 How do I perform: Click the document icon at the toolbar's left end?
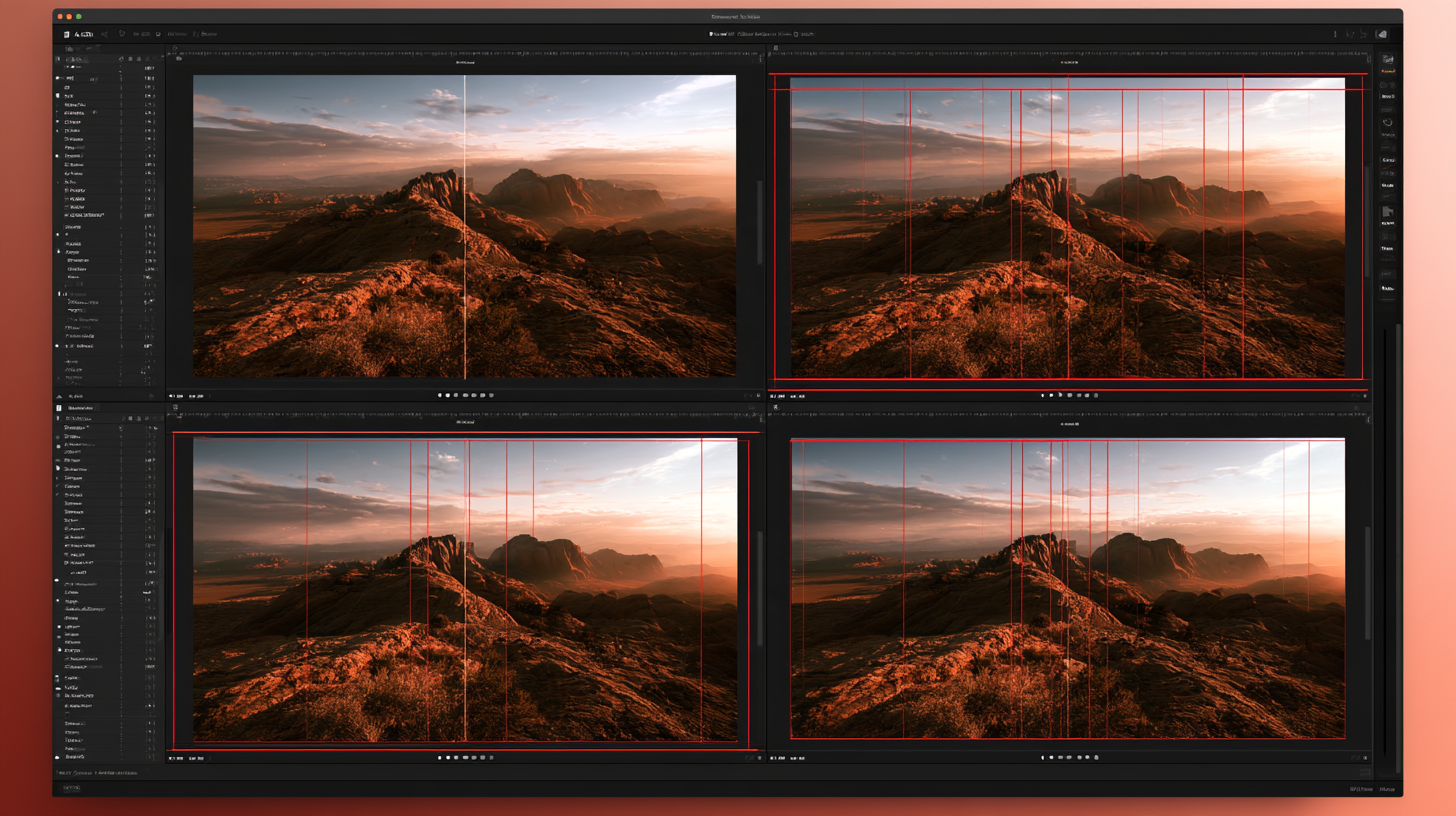pyautogui.click(x=68, y=34)
